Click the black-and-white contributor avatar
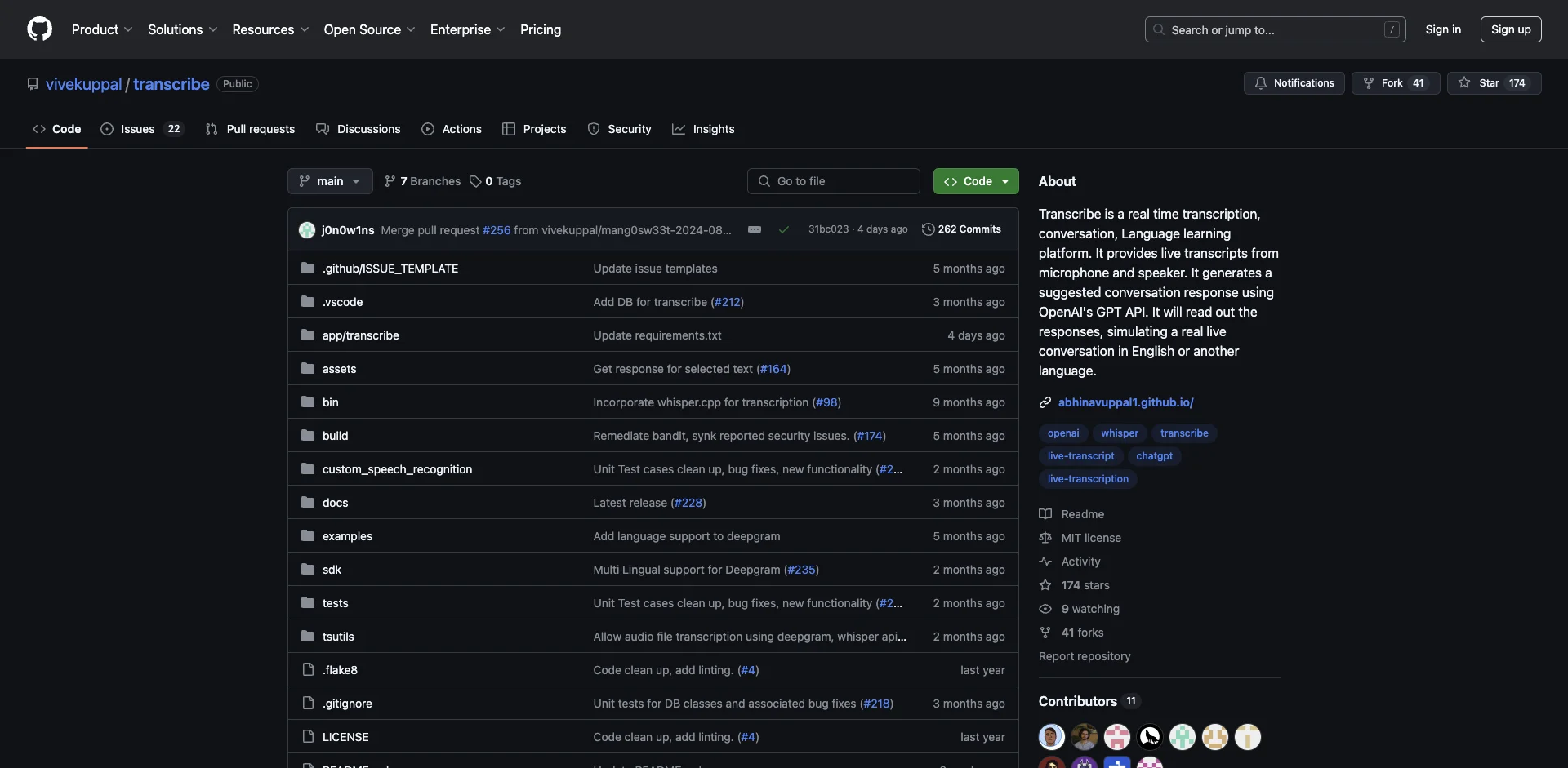 tap(1150, 737)
